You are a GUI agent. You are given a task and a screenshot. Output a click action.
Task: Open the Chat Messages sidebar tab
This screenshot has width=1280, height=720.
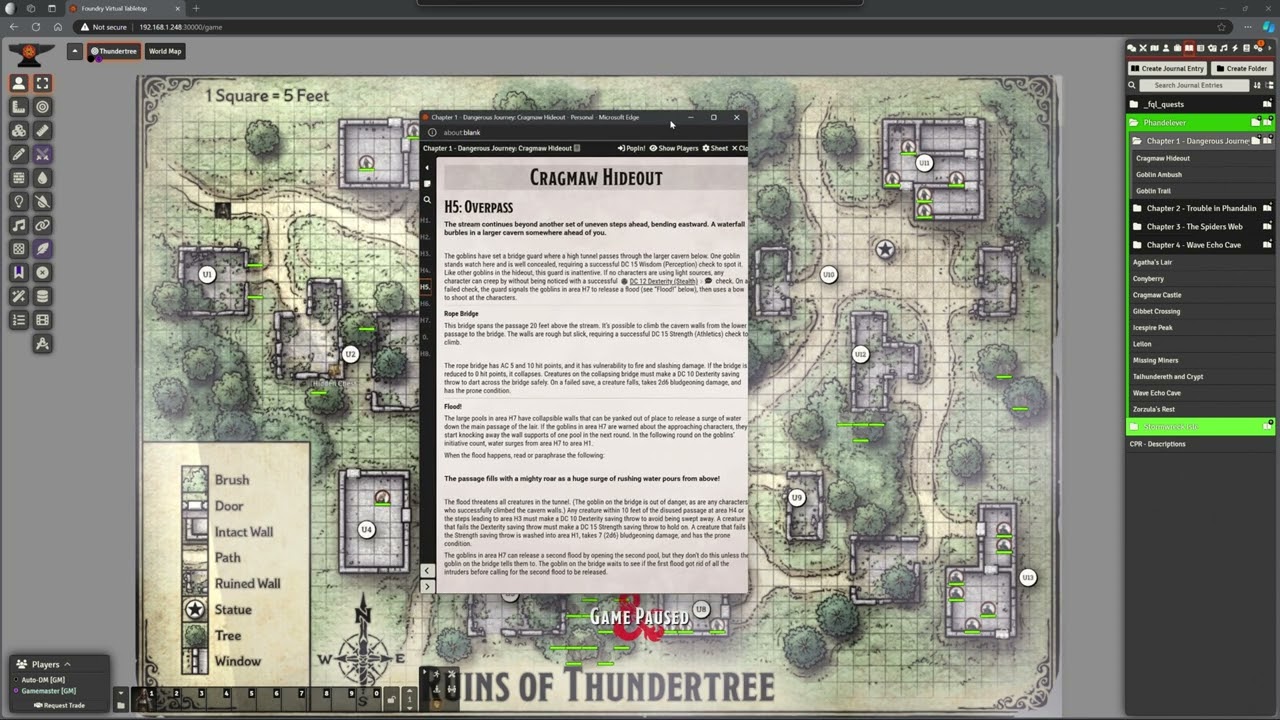tap(1132, 48)
